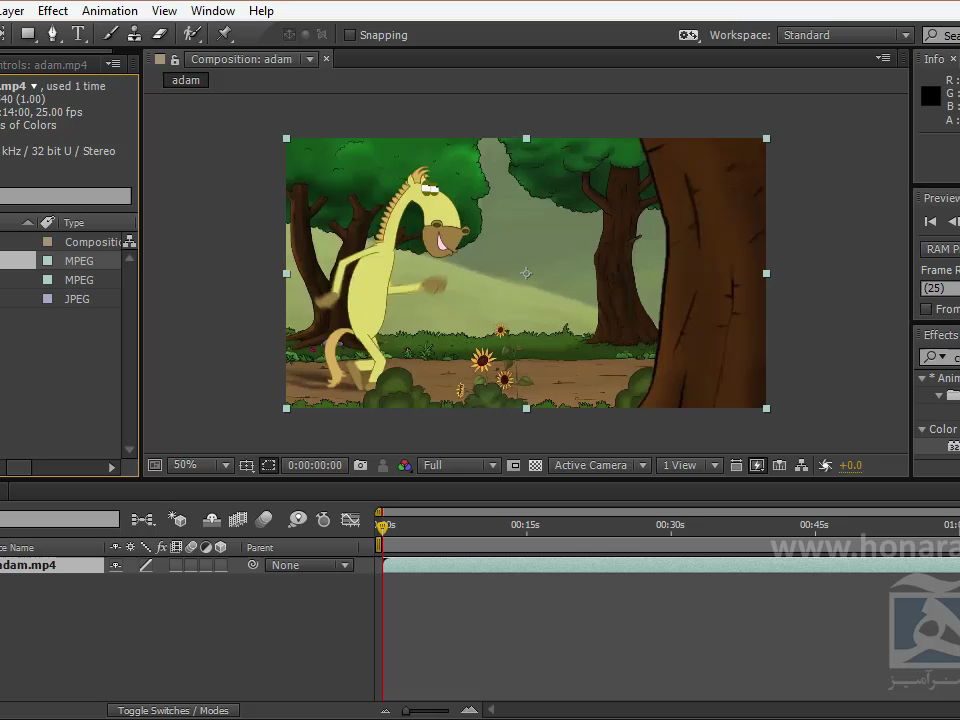Open the Workspace Standard dropdown
960x720 pixels.
pos(846,36)
